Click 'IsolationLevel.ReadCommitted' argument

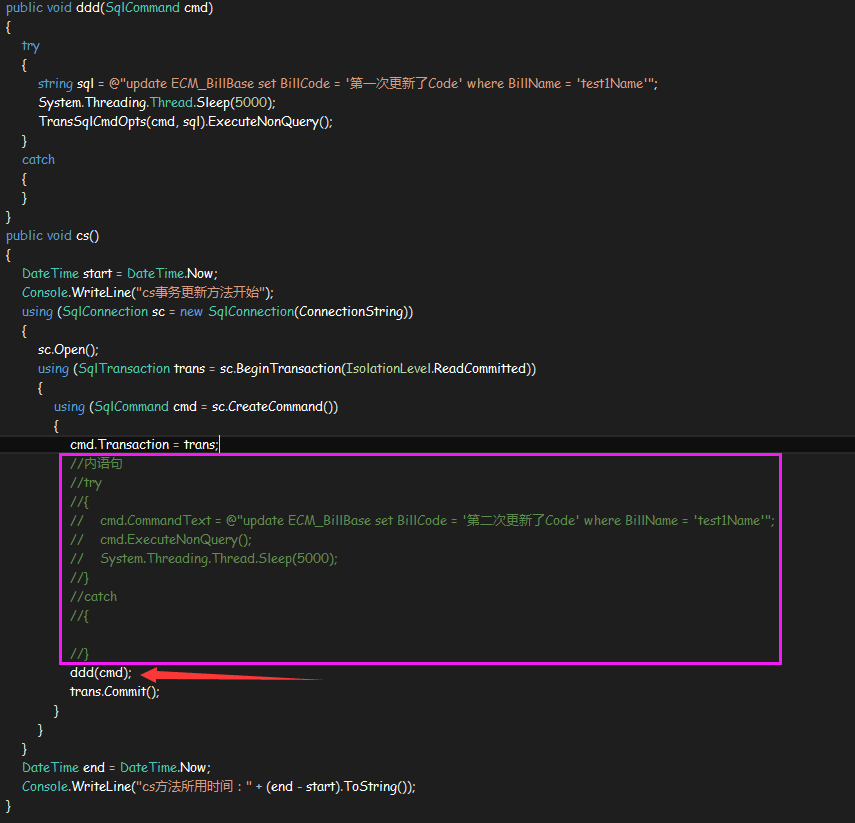(x=436, y=369)
